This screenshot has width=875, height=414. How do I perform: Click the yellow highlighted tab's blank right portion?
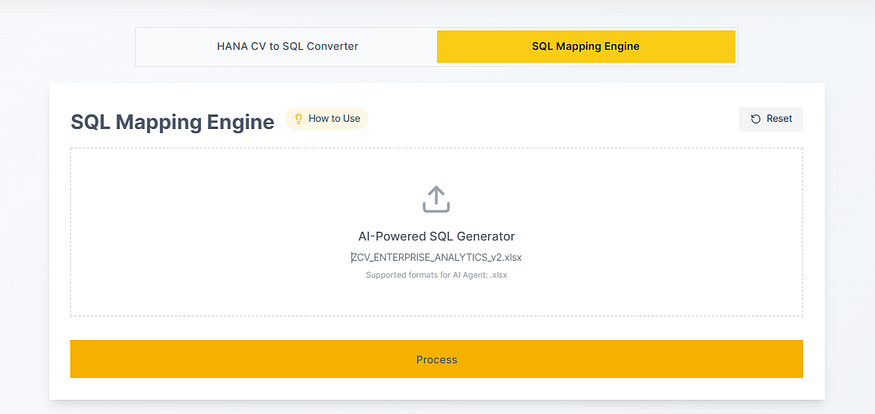(x=700, y=46)
